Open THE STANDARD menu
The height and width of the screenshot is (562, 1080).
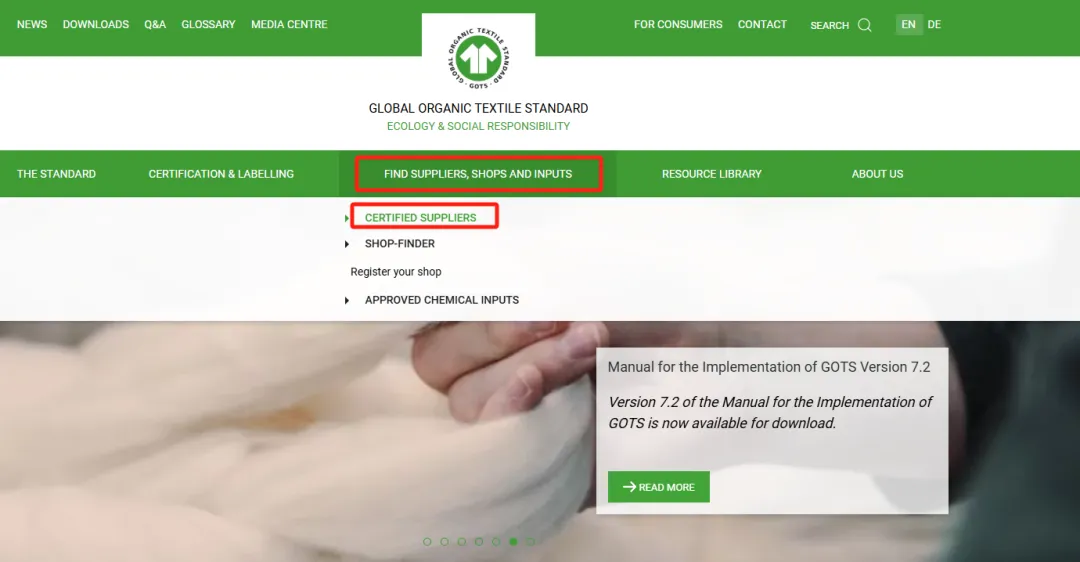tap(56, 174)
